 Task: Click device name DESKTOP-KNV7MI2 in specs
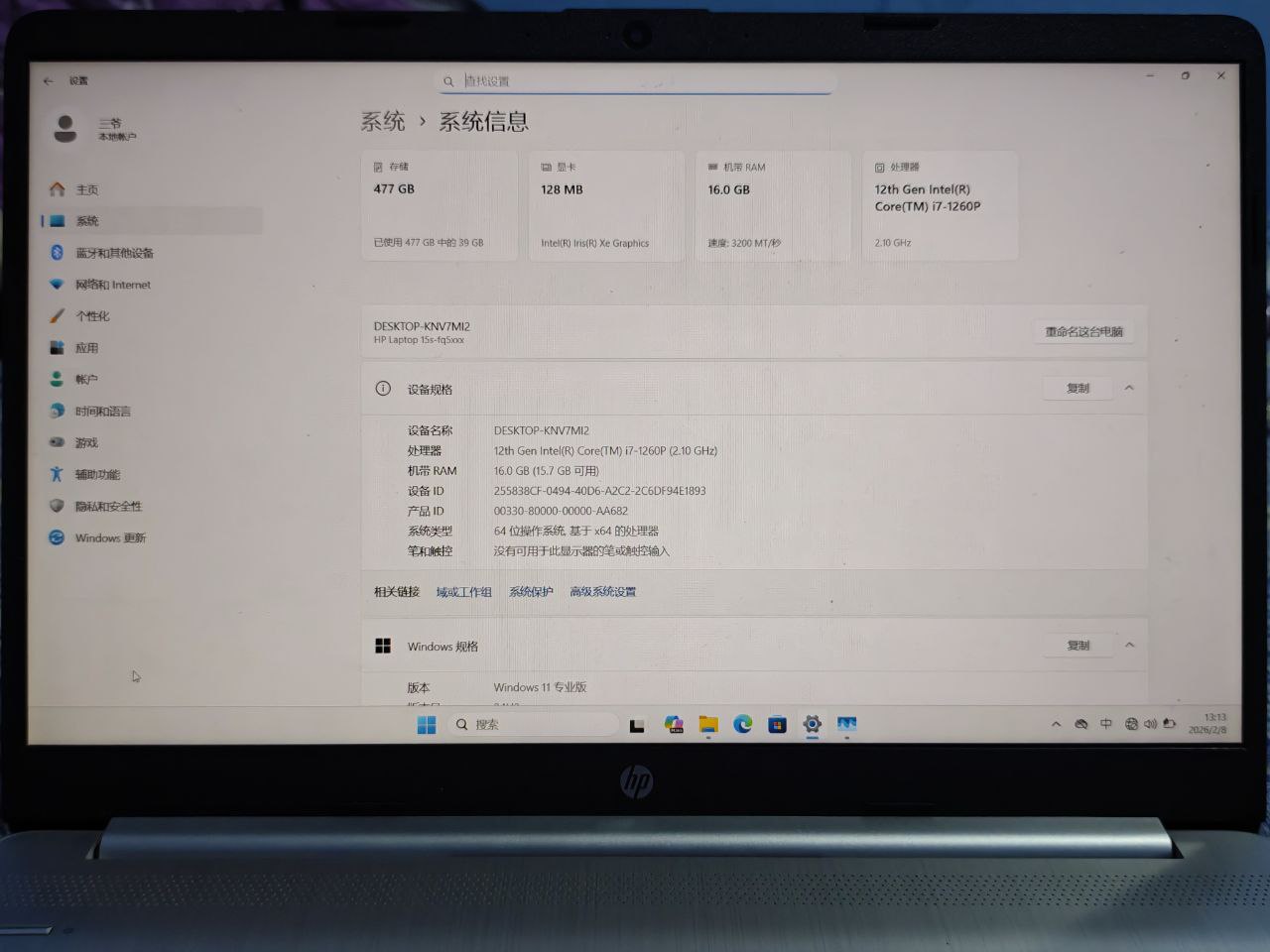542,431
